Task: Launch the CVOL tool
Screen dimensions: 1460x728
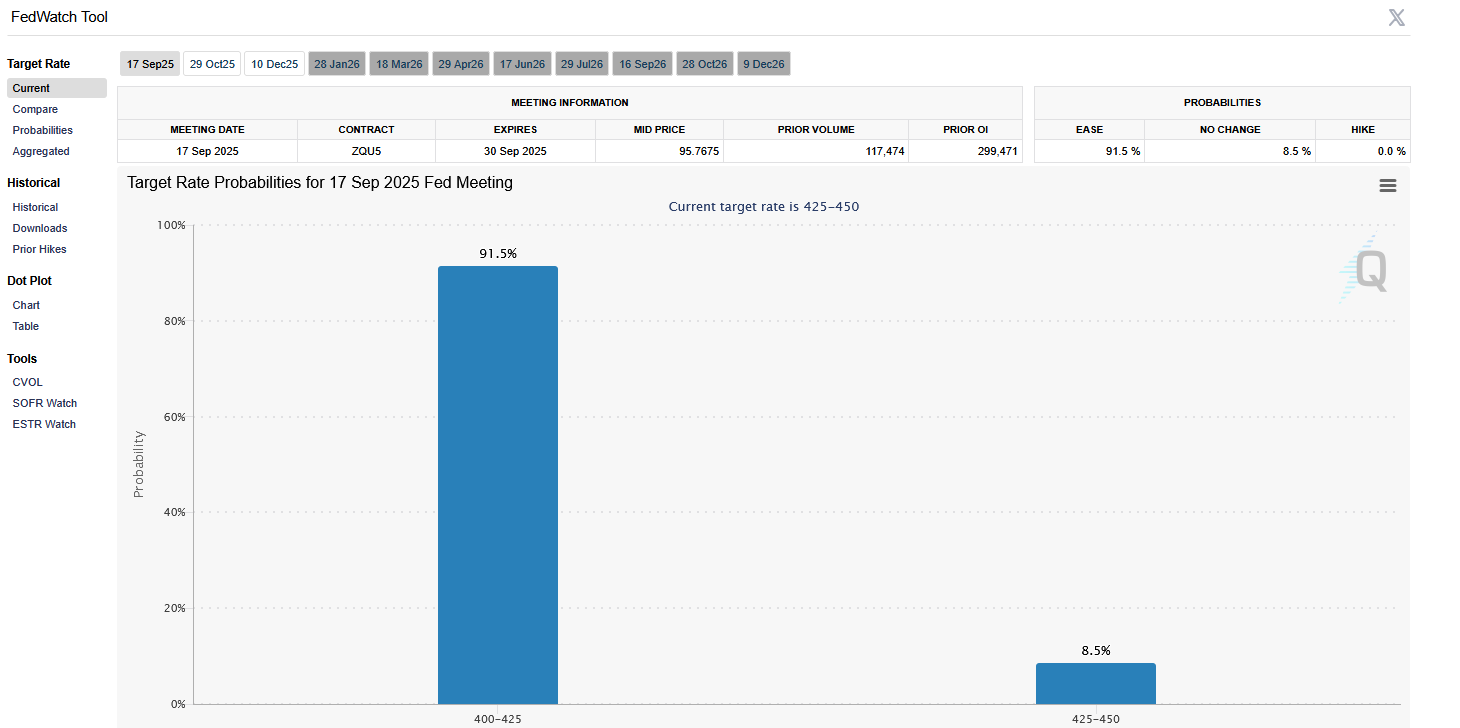Action: point(27,382)
